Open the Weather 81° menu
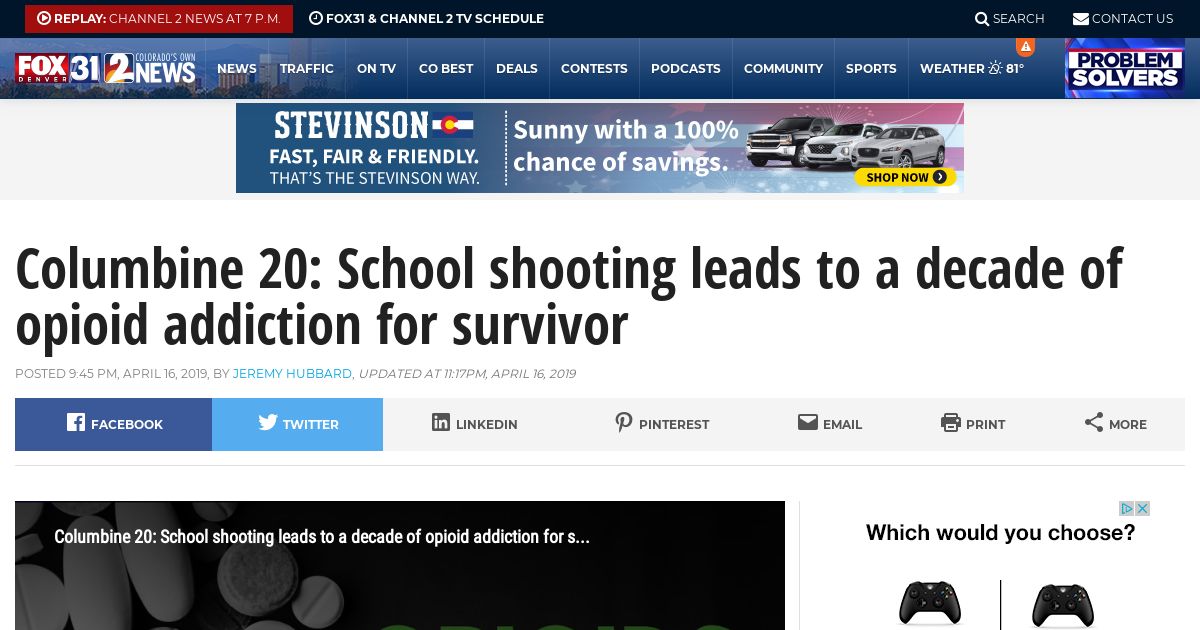 tap(972, 69)
